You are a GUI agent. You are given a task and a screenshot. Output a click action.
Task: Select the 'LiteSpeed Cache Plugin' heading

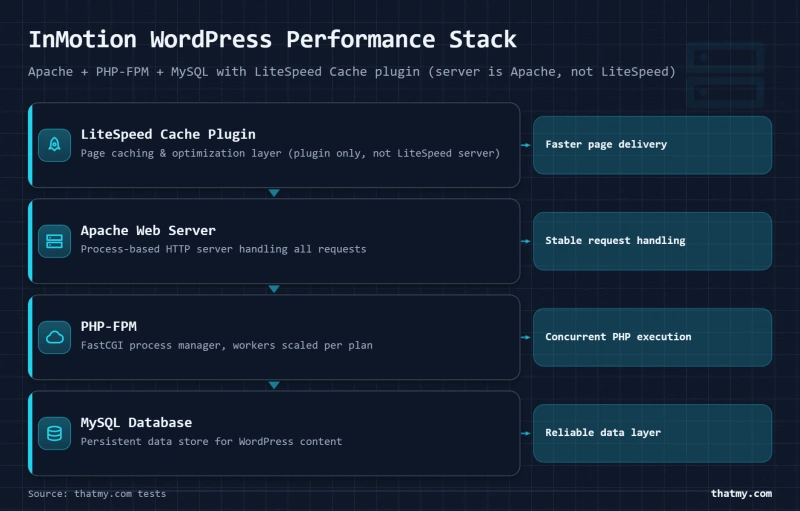168,134
